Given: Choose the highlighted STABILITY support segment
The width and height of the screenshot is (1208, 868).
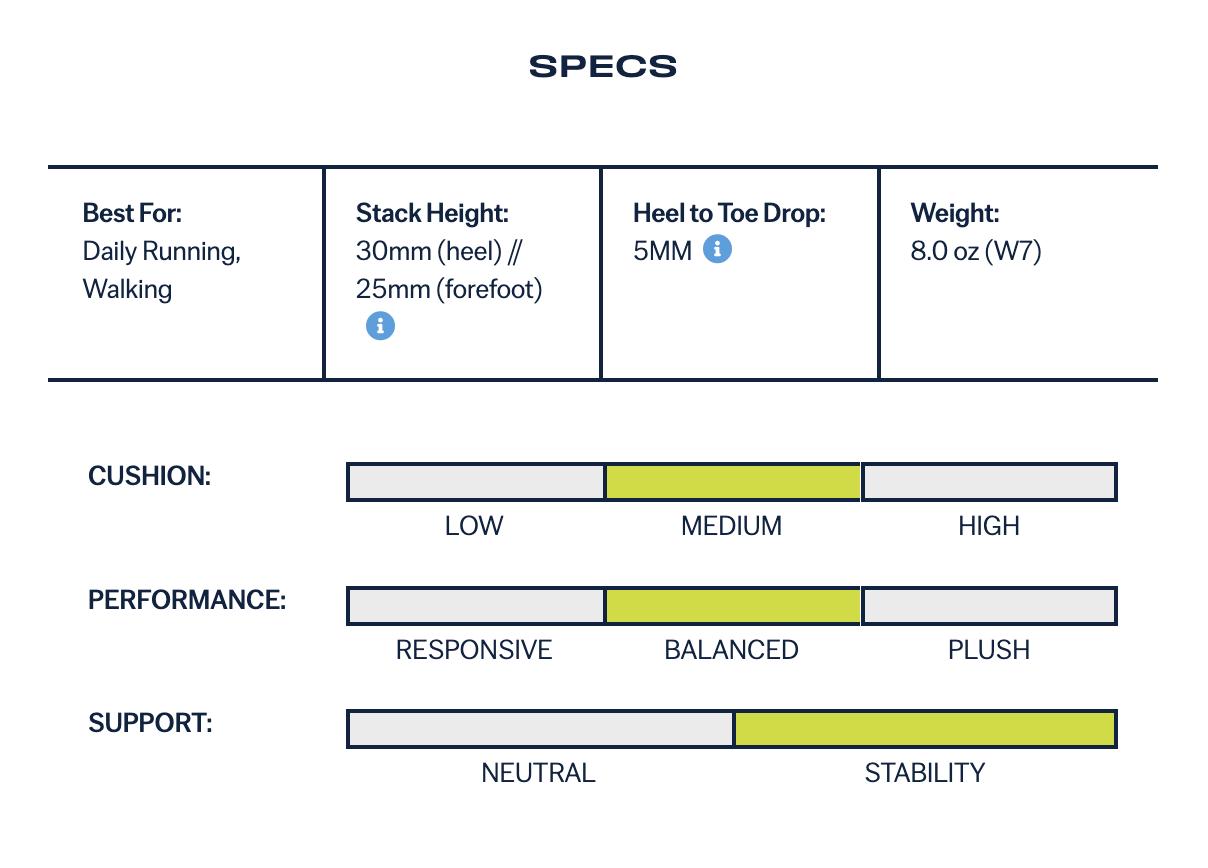Looking at the screenshot, I should [x=925, y=729].
